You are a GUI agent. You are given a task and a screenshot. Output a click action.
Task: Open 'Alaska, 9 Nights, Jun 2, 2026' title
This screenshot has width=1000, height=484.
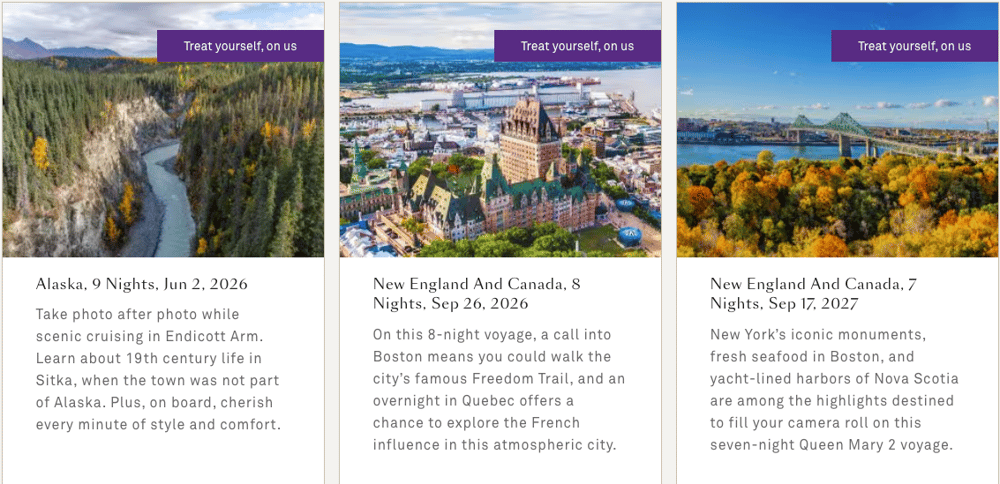pos(141,284)
